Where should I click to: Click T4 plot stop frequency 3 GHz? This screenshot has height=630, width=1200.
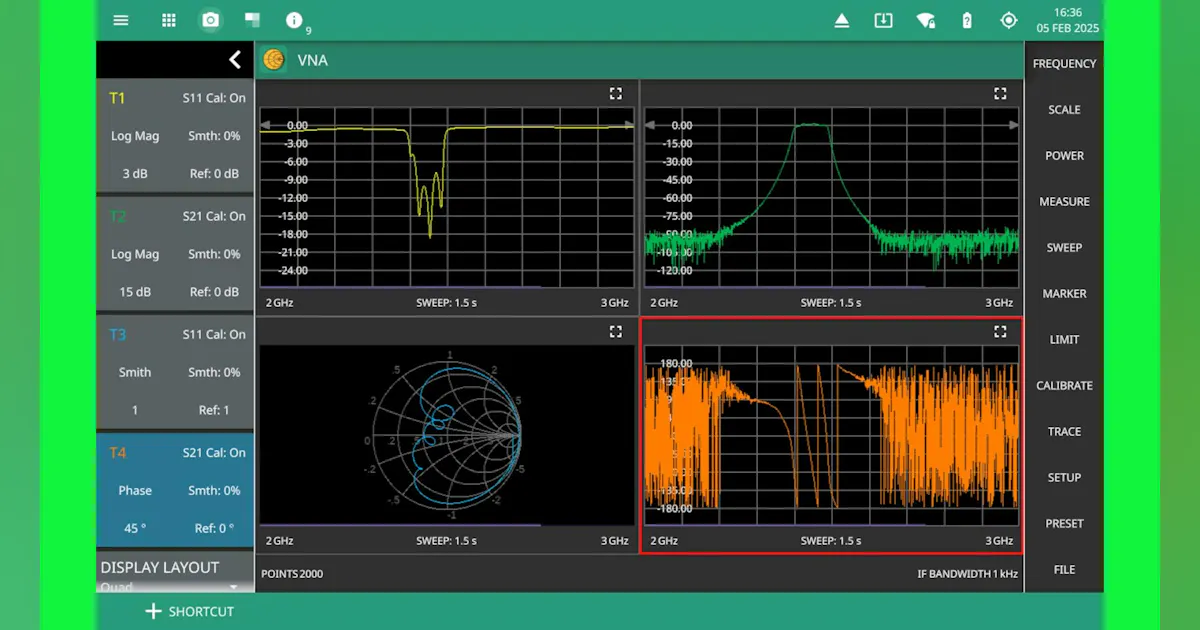pos(999,540)
